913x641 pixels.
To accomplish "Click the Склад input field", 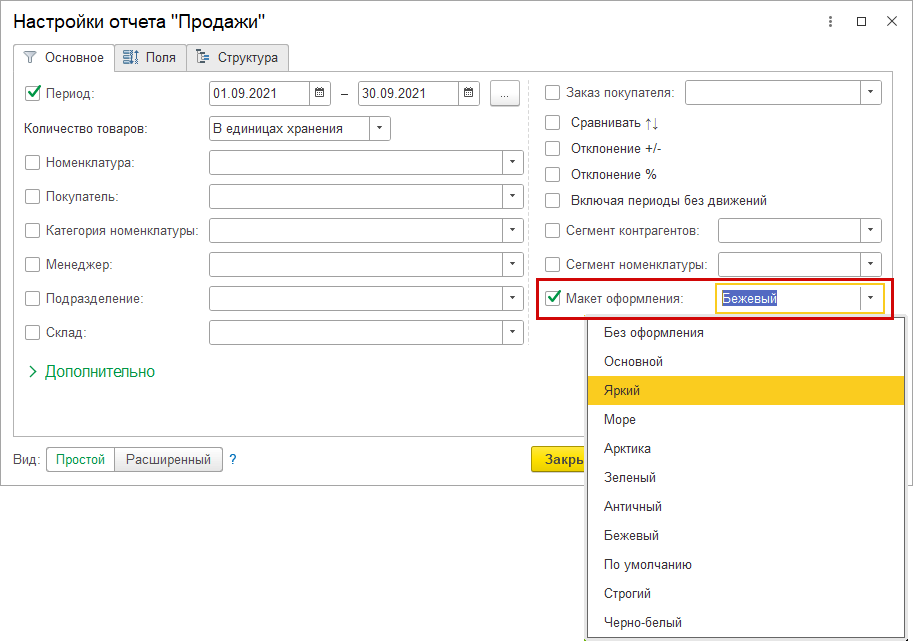I will 356,332.
